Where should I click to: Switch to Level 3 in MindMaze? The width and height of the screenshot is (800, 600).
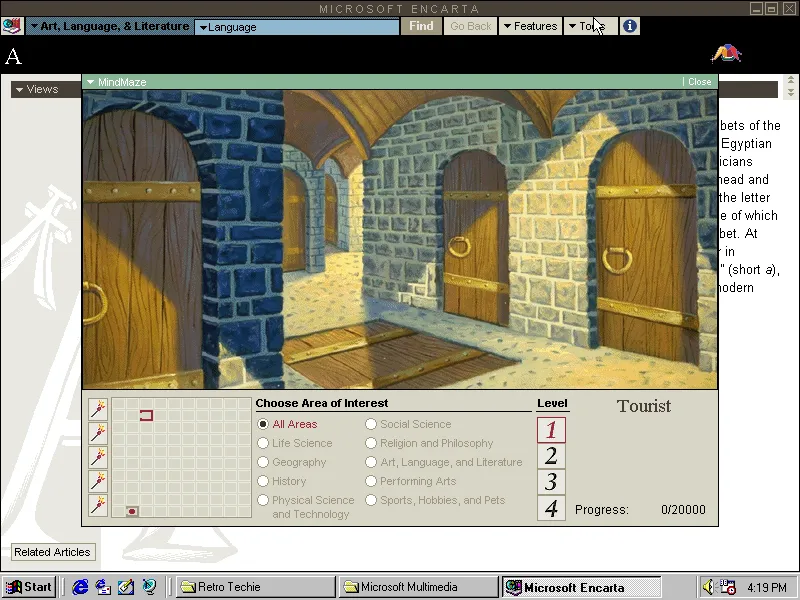click(551, 482)
